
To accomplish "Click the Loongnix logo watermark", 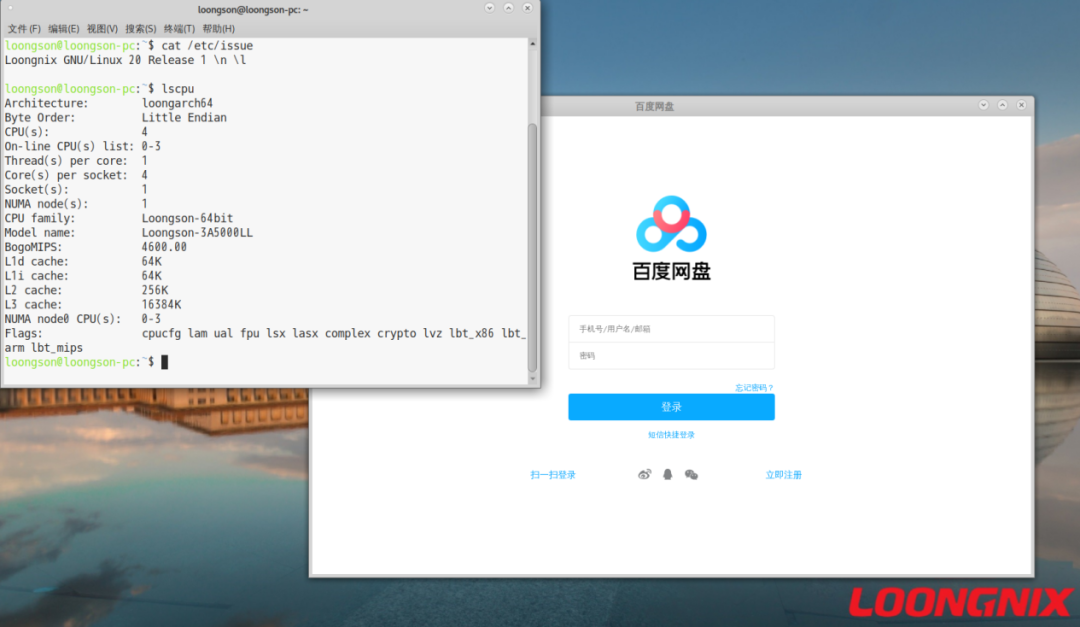I will 957,601.
